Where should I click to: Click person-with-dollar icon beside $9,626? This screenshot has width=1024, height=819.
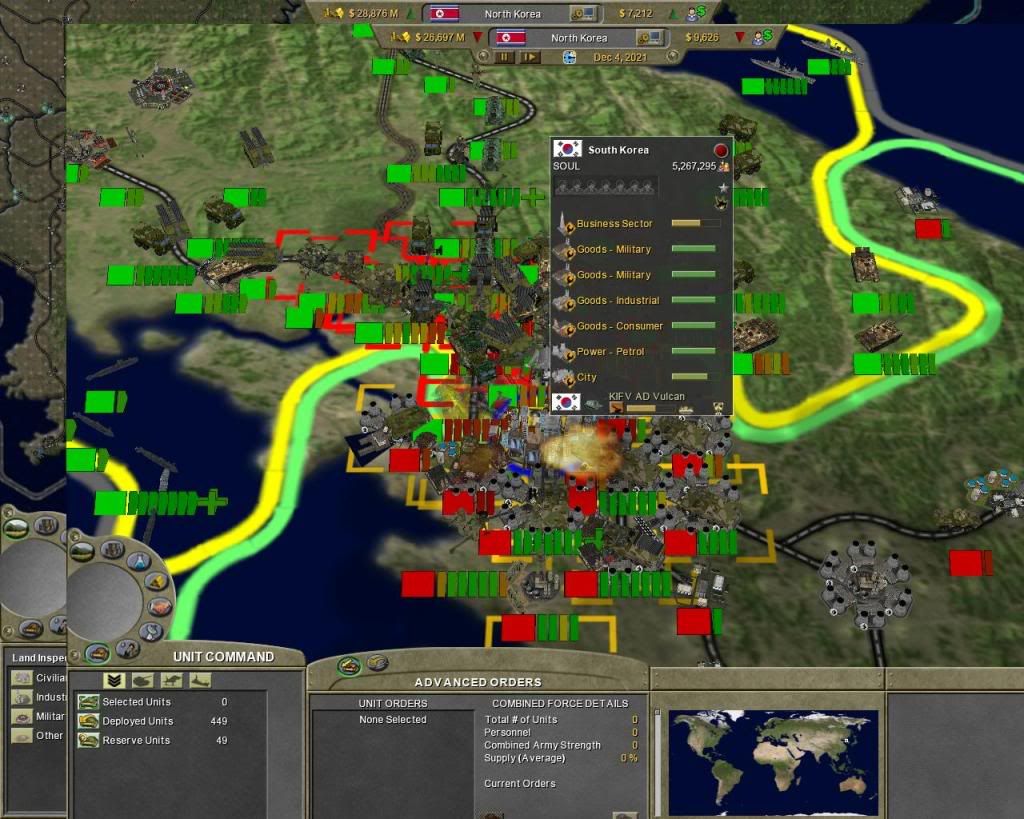761,37
